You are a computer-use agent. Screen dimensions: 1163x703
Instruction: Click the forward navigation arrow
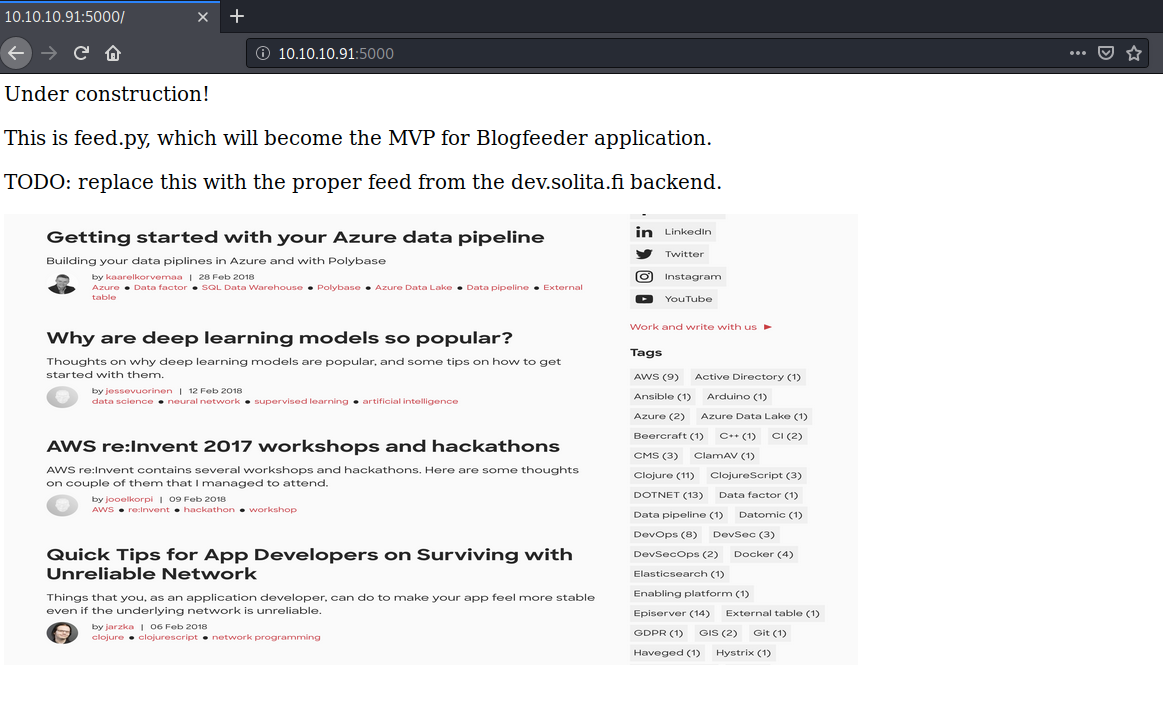(49, 53)
